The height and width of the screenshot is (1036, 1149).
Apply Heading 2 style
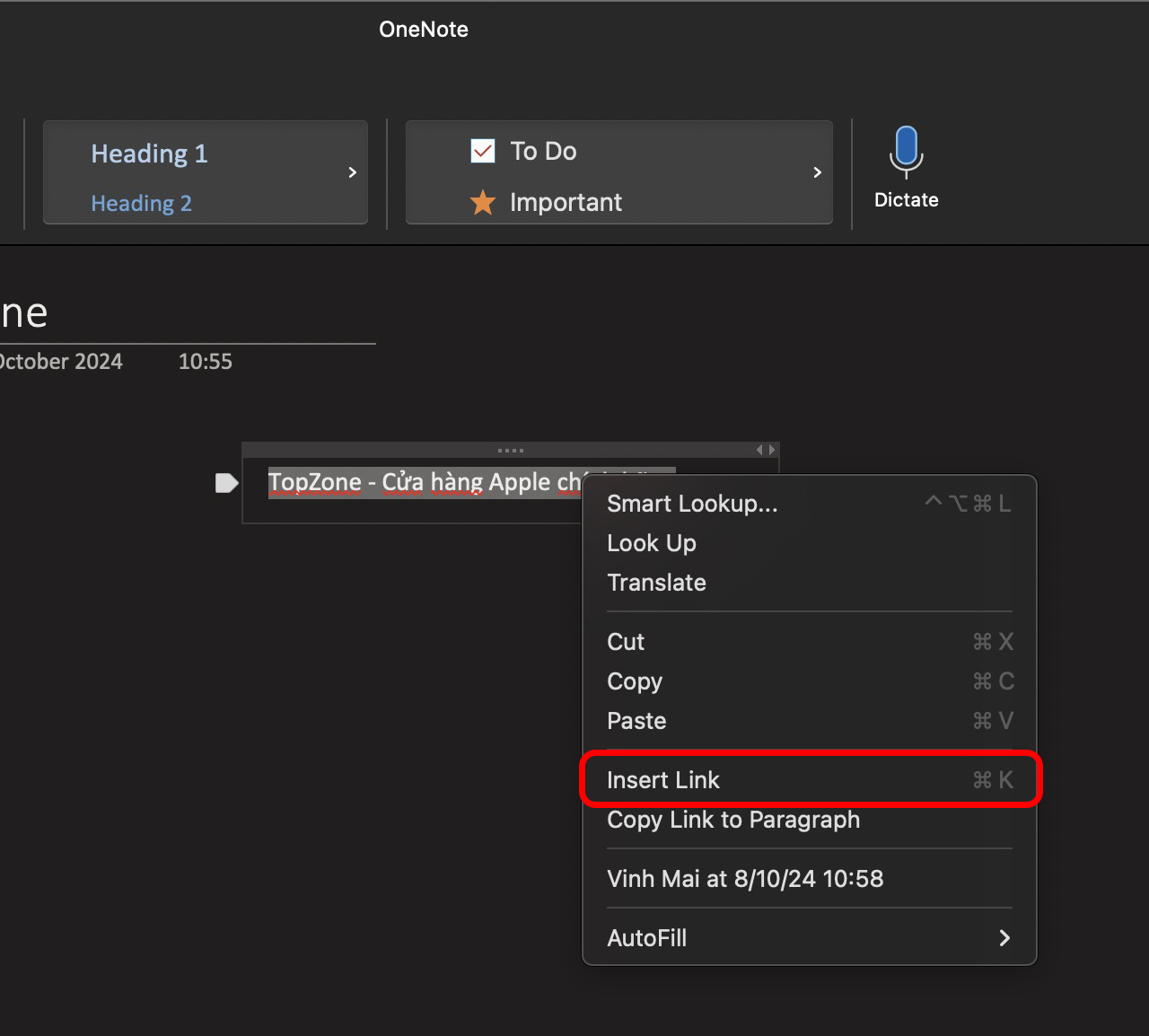coord(141,203)
